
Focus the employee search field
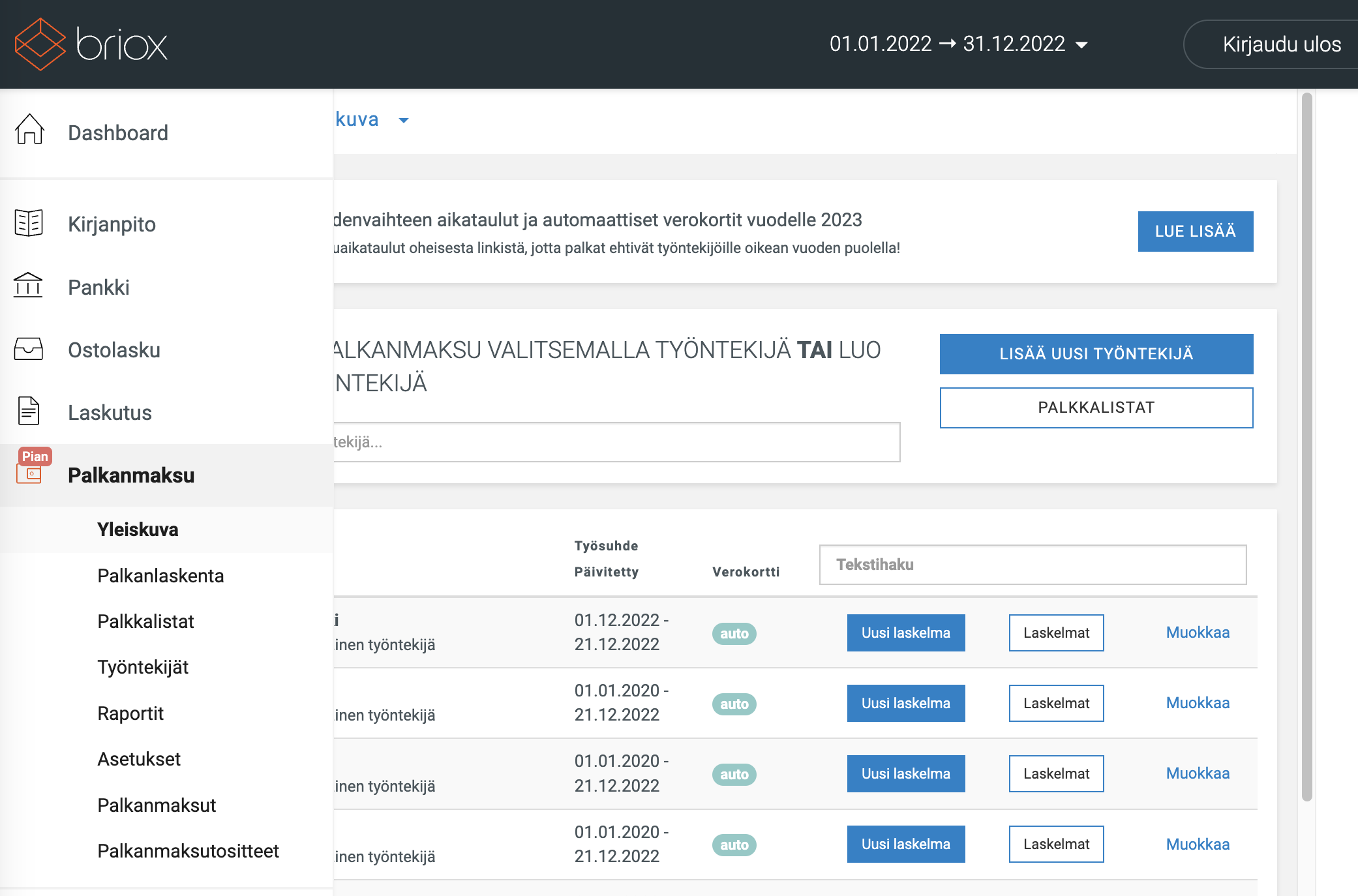[x=616, y=442]
